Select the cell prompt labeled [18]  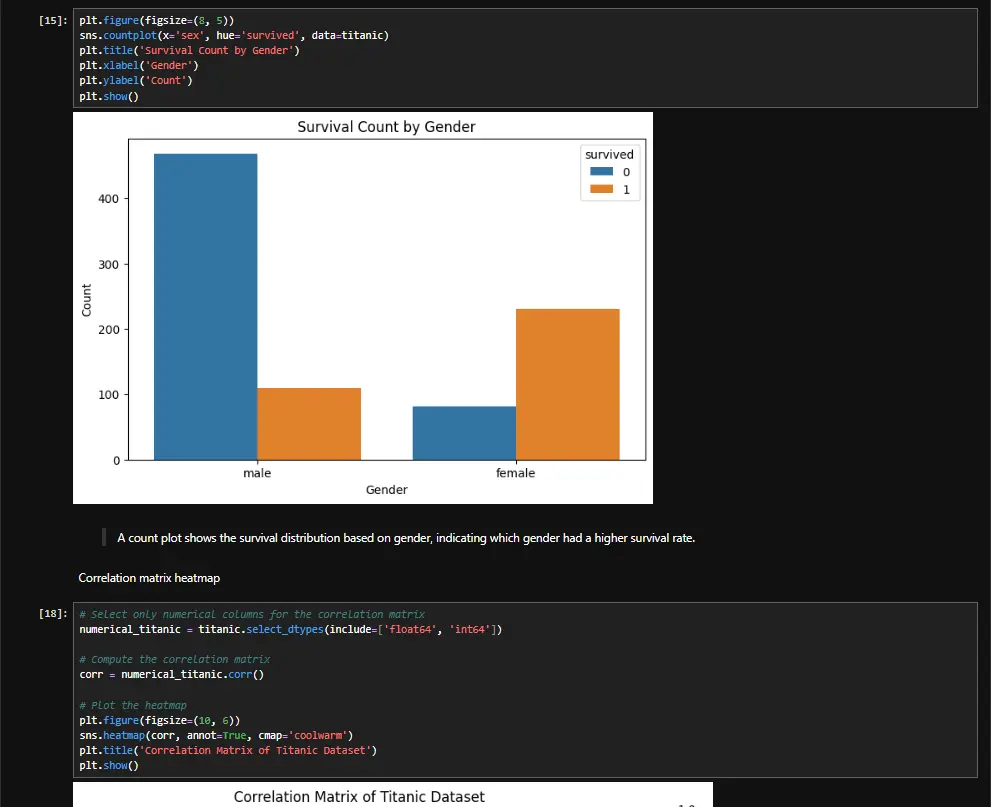51,614
